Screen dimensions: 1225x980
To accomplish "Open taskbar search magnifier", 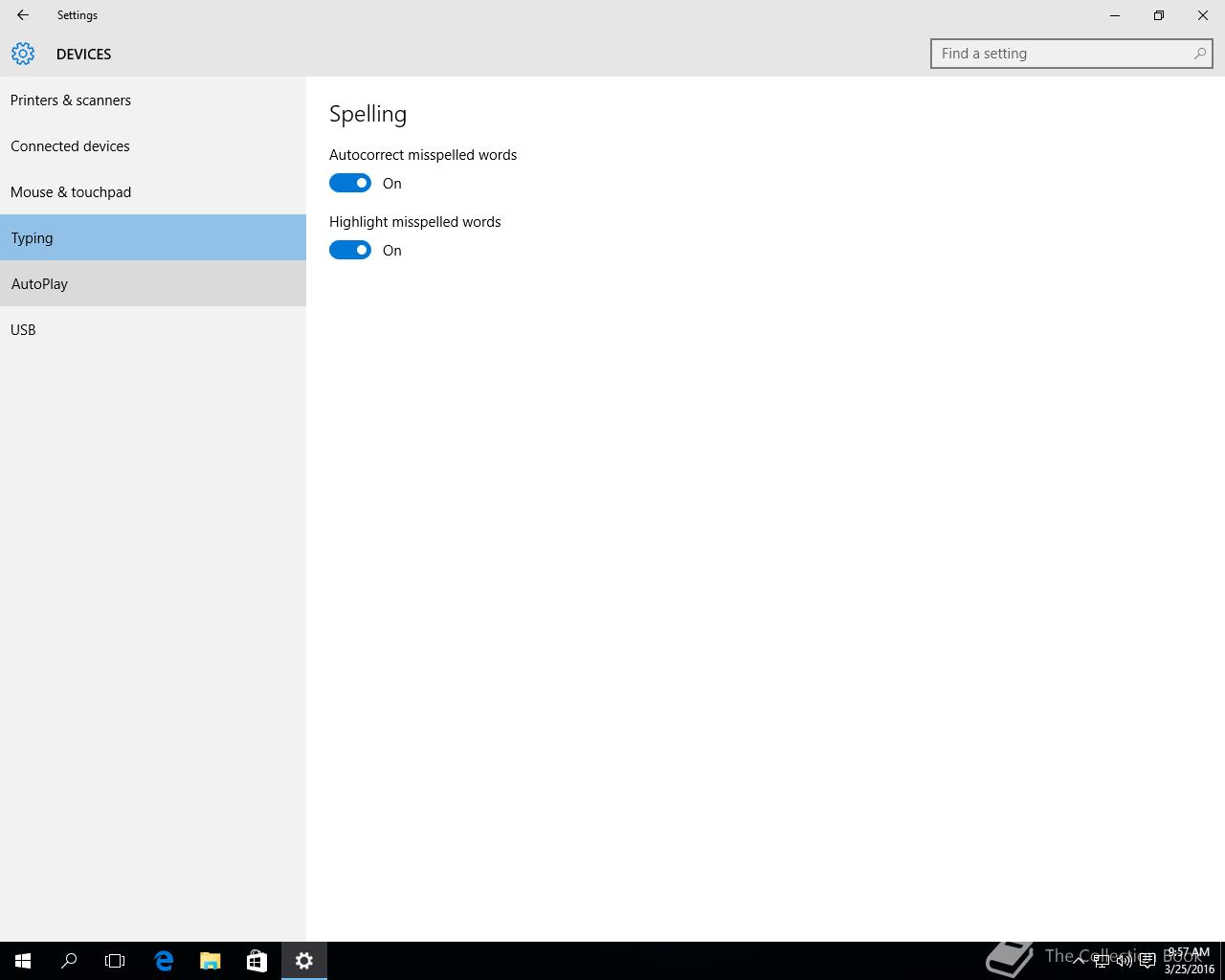I will (x=69, y=961).
